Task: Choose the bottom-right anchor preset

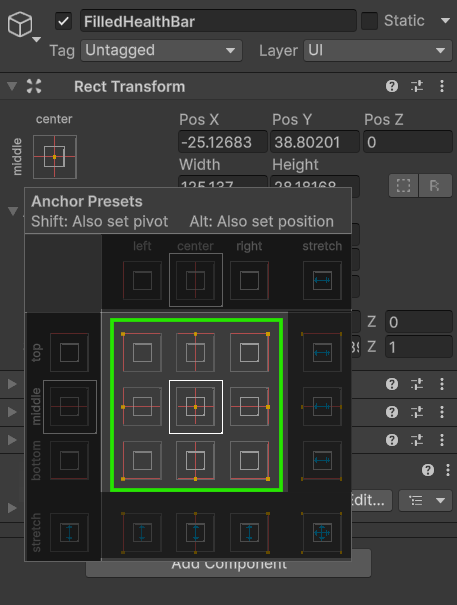Action: pos(249,460)
